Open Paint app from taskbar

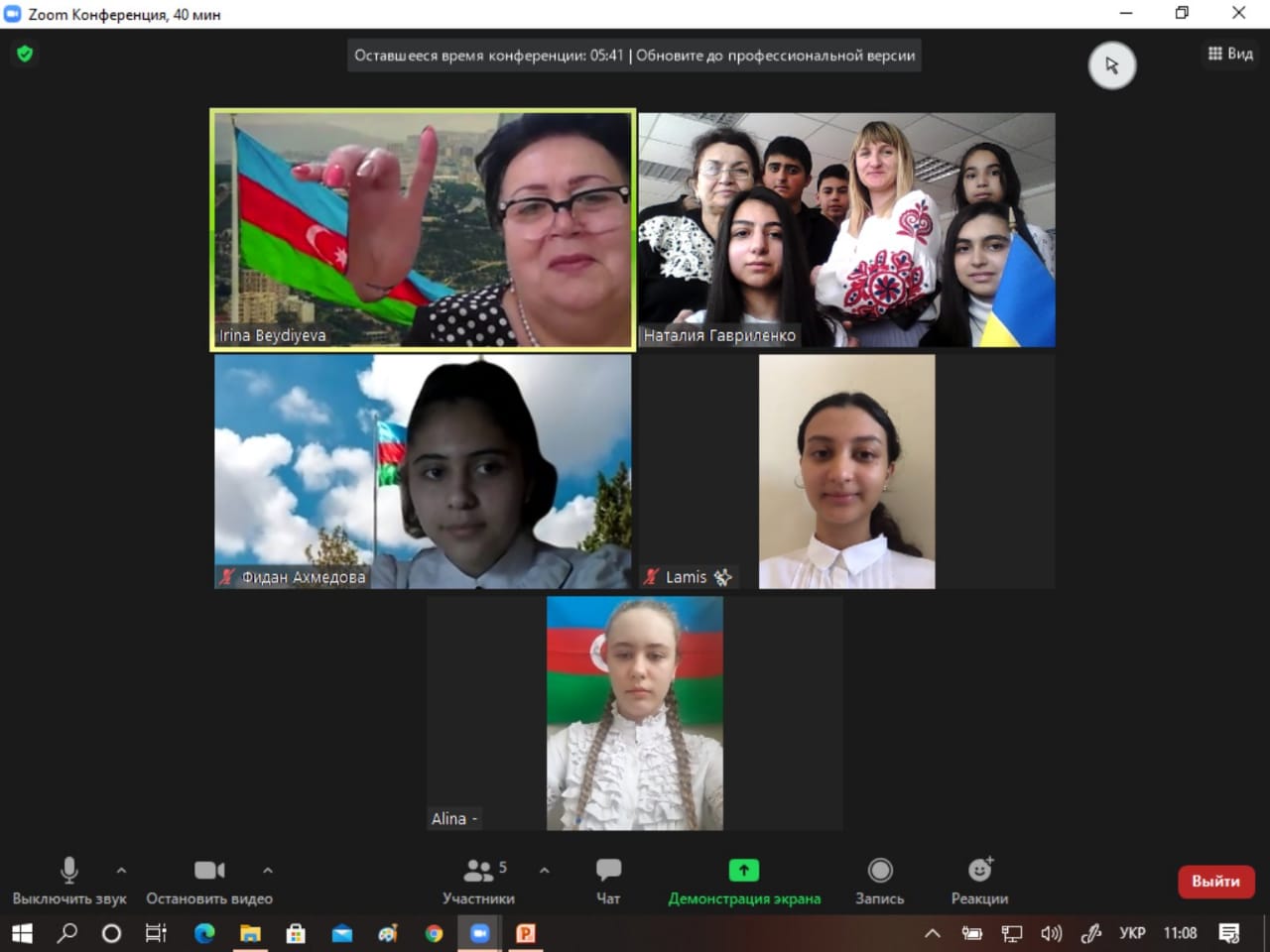tap(388, 933)
